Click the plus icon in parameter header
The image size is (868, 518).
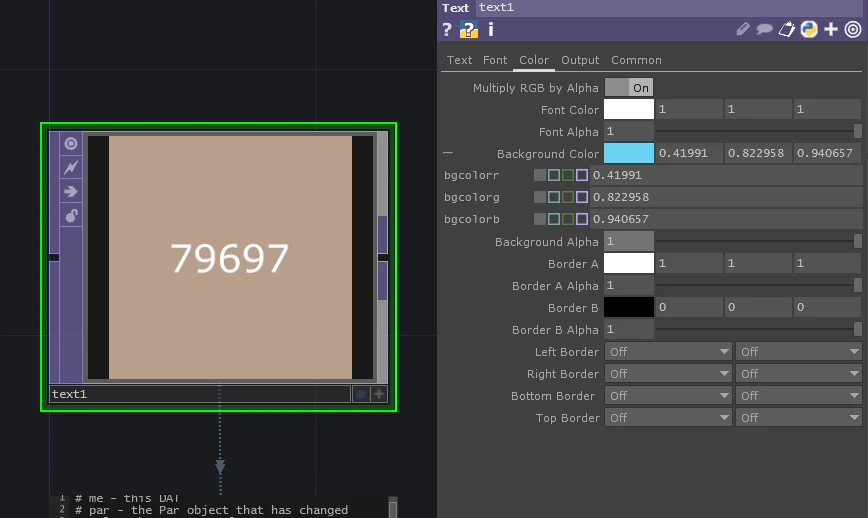coord(831,29)
